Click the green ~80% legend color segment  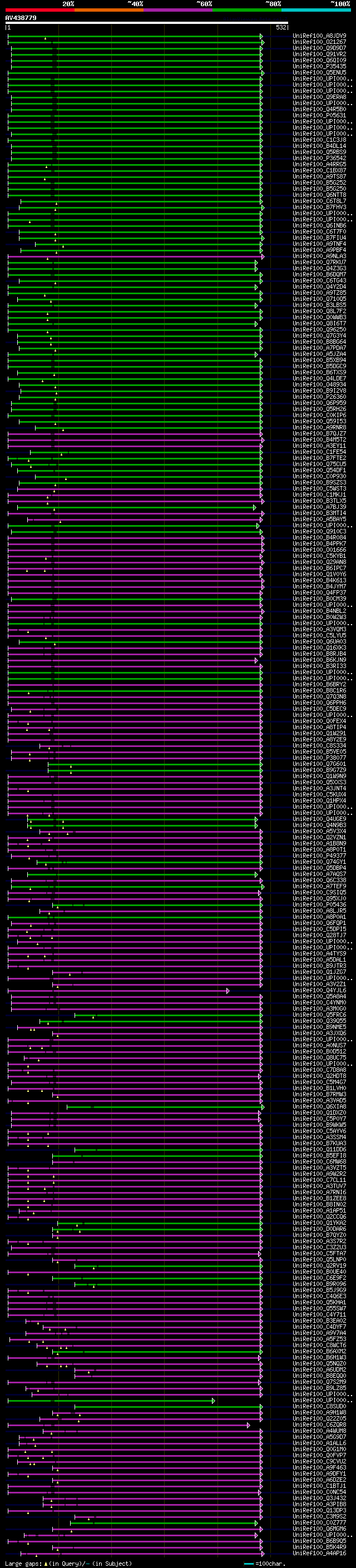pyautogui.click(x=247, y=10)
